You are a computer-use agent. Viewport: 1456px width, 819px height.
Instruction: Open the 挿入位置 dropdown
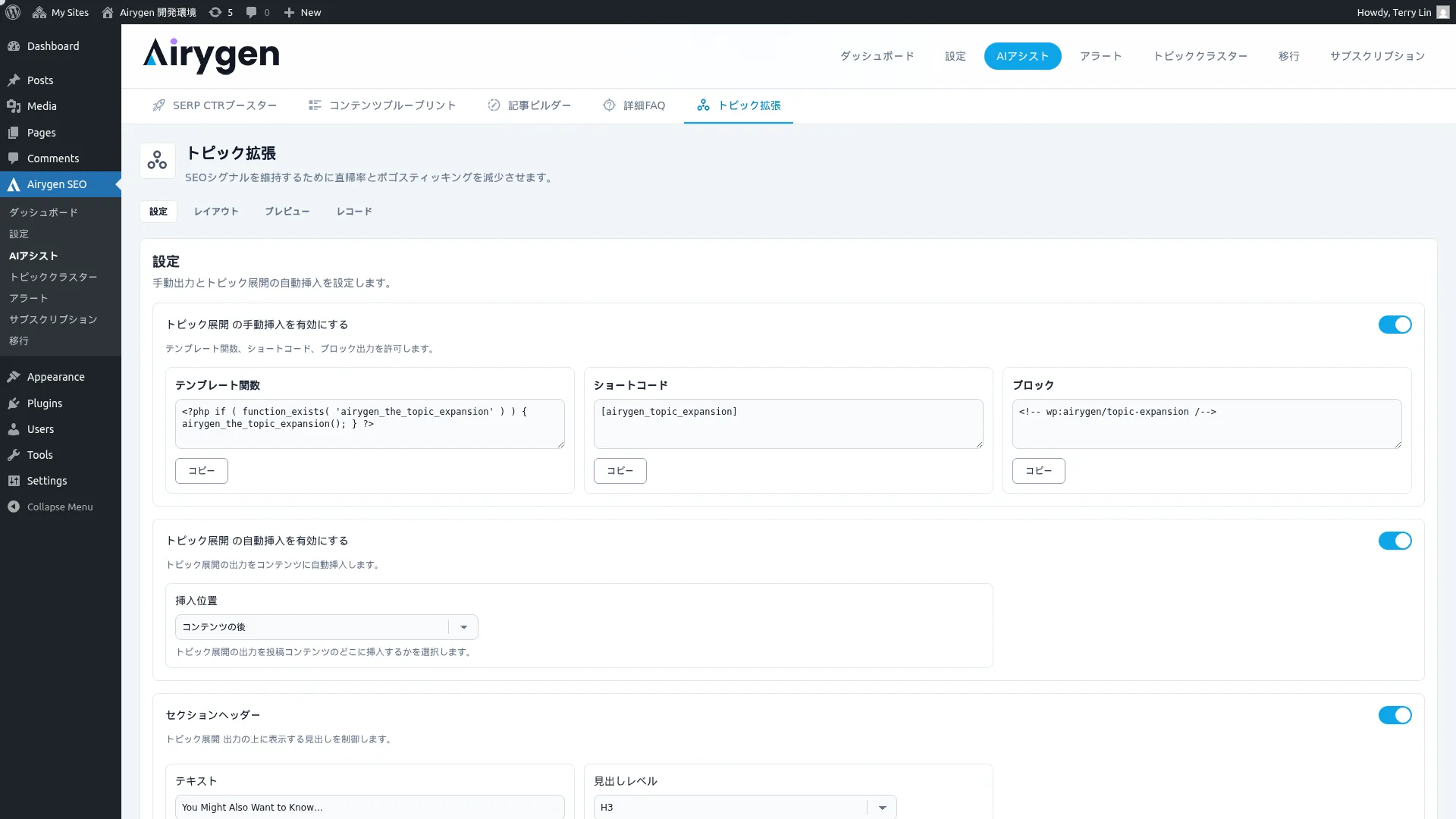[327, 627]
